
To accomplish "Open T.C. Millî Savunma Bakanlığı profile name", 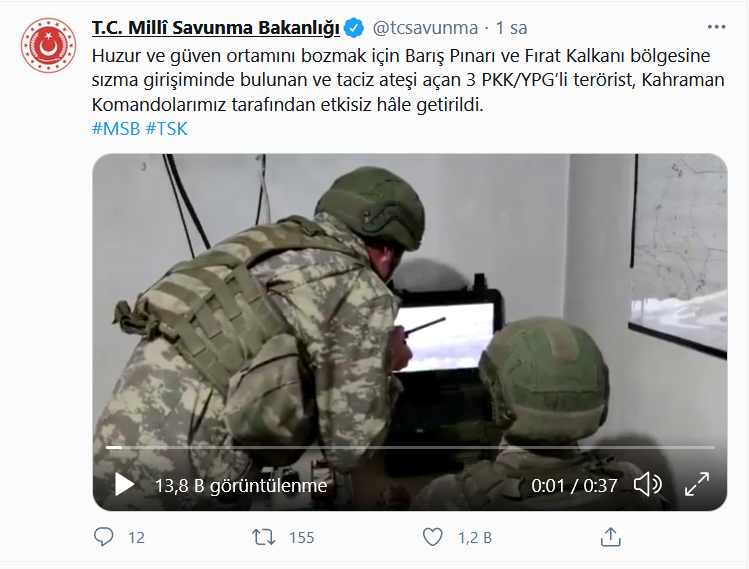I will [215, 28].
